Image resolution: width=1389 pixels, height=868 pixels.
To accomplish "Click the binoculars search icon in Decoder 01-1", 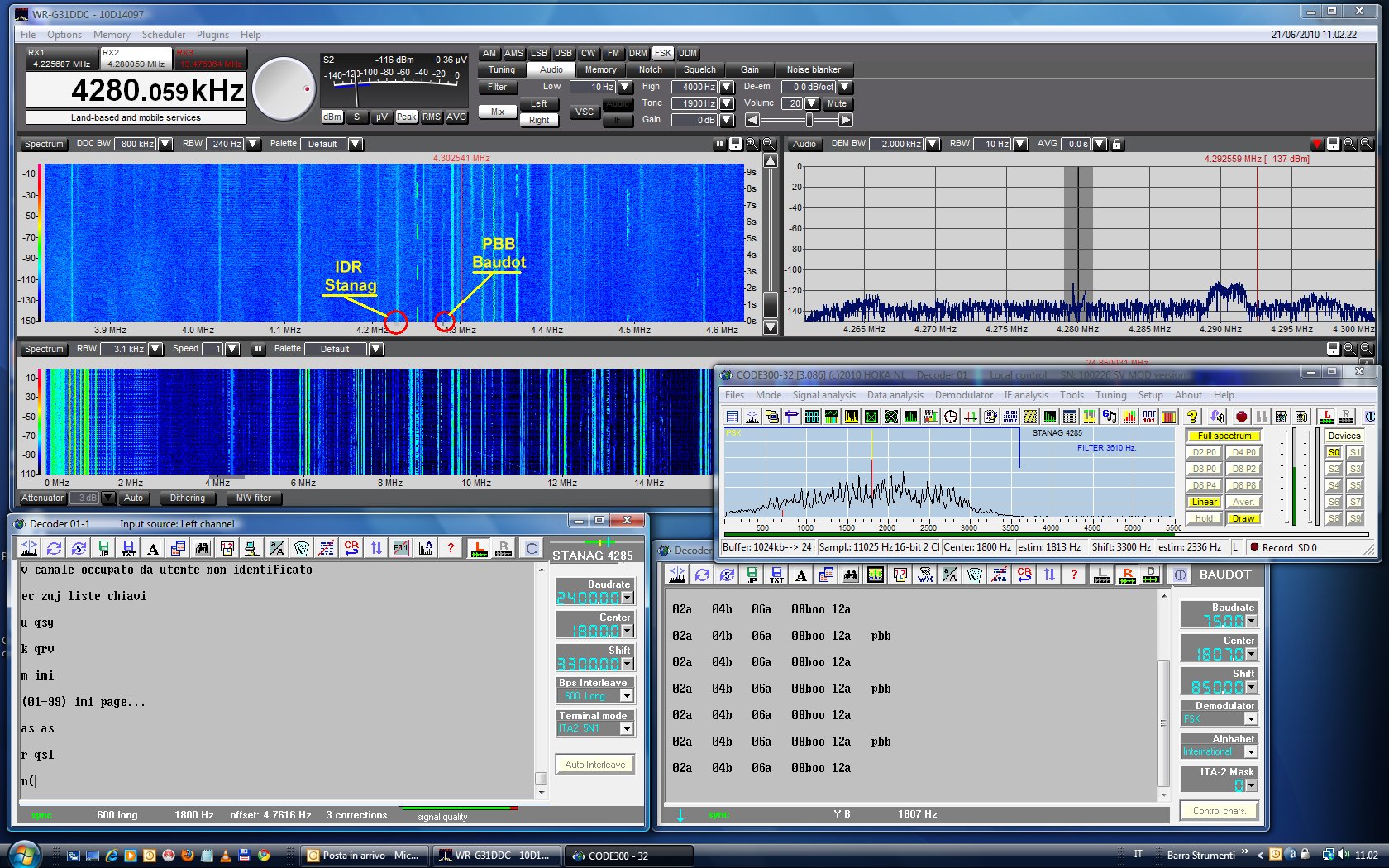I will [x=203, y=547].
